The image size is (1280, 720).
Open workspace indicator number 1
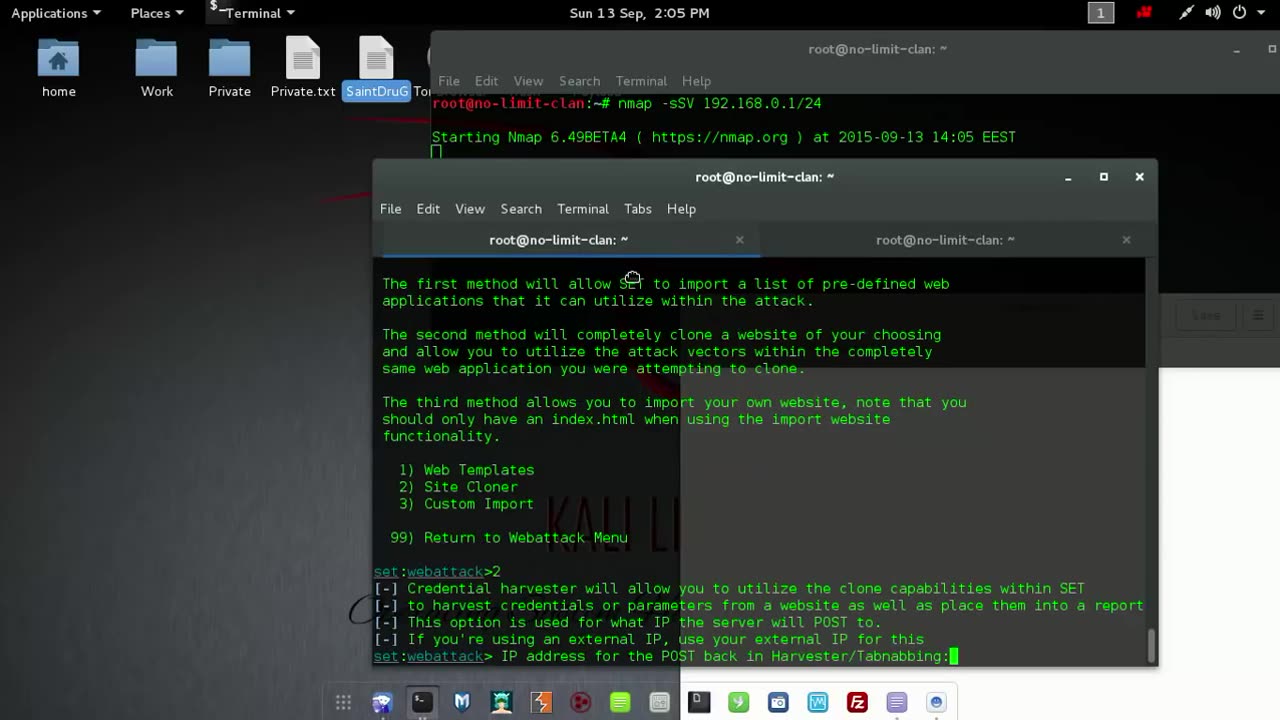click(x=1101, y=13)
